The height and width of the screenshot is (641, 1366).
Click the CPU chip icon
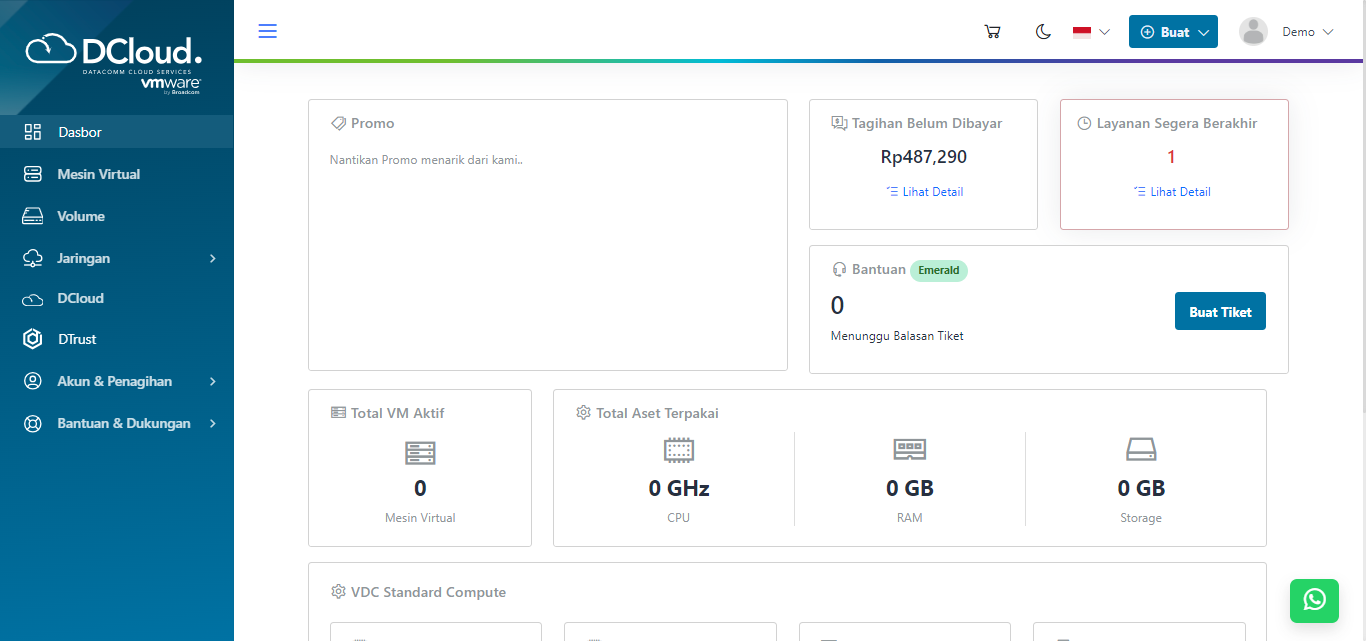coord(679,451)
